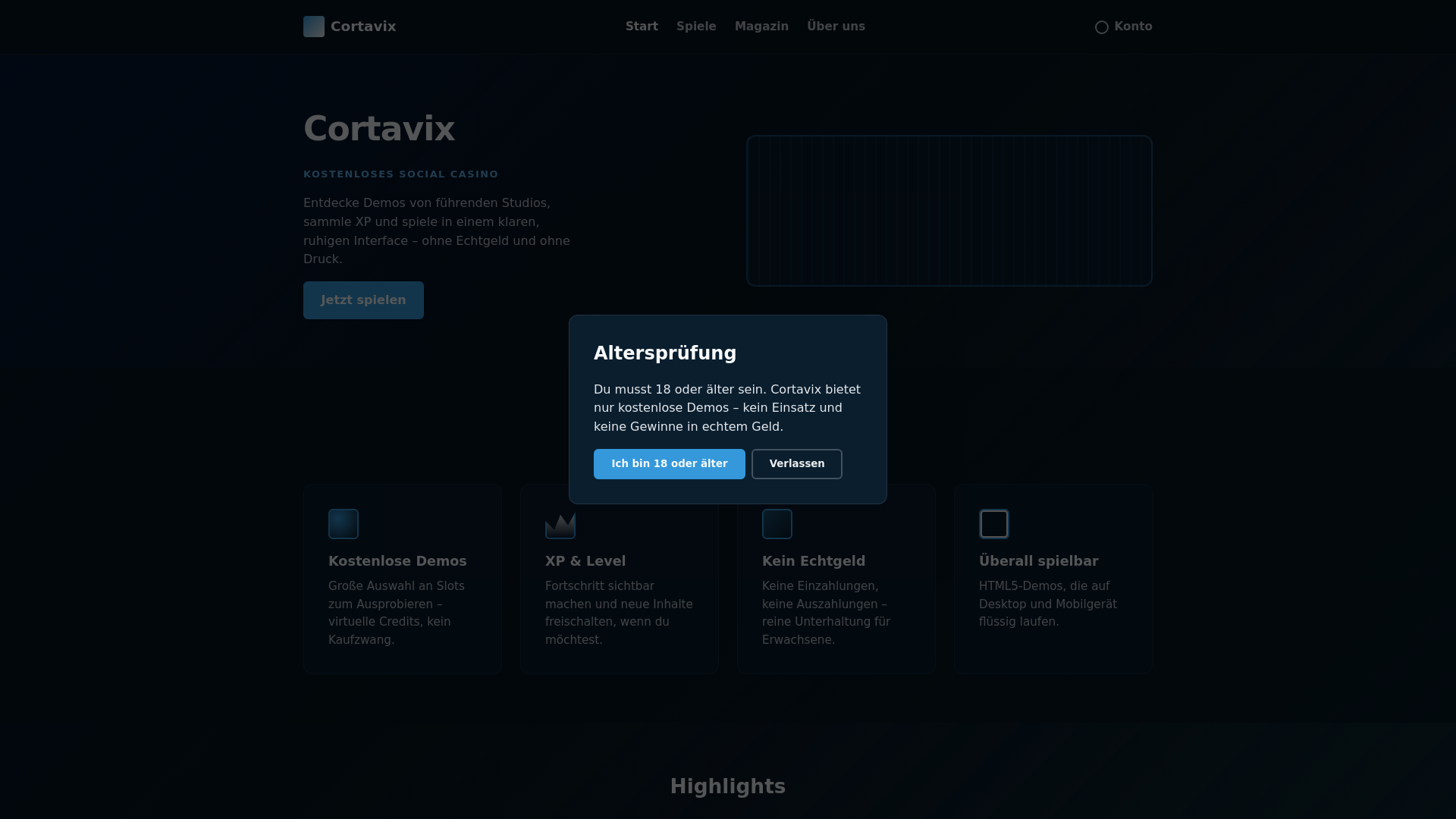The image size is (1456, 819).
Task: Confirm "Ich bin 18 oder älter" button
Action: [669, 463]
